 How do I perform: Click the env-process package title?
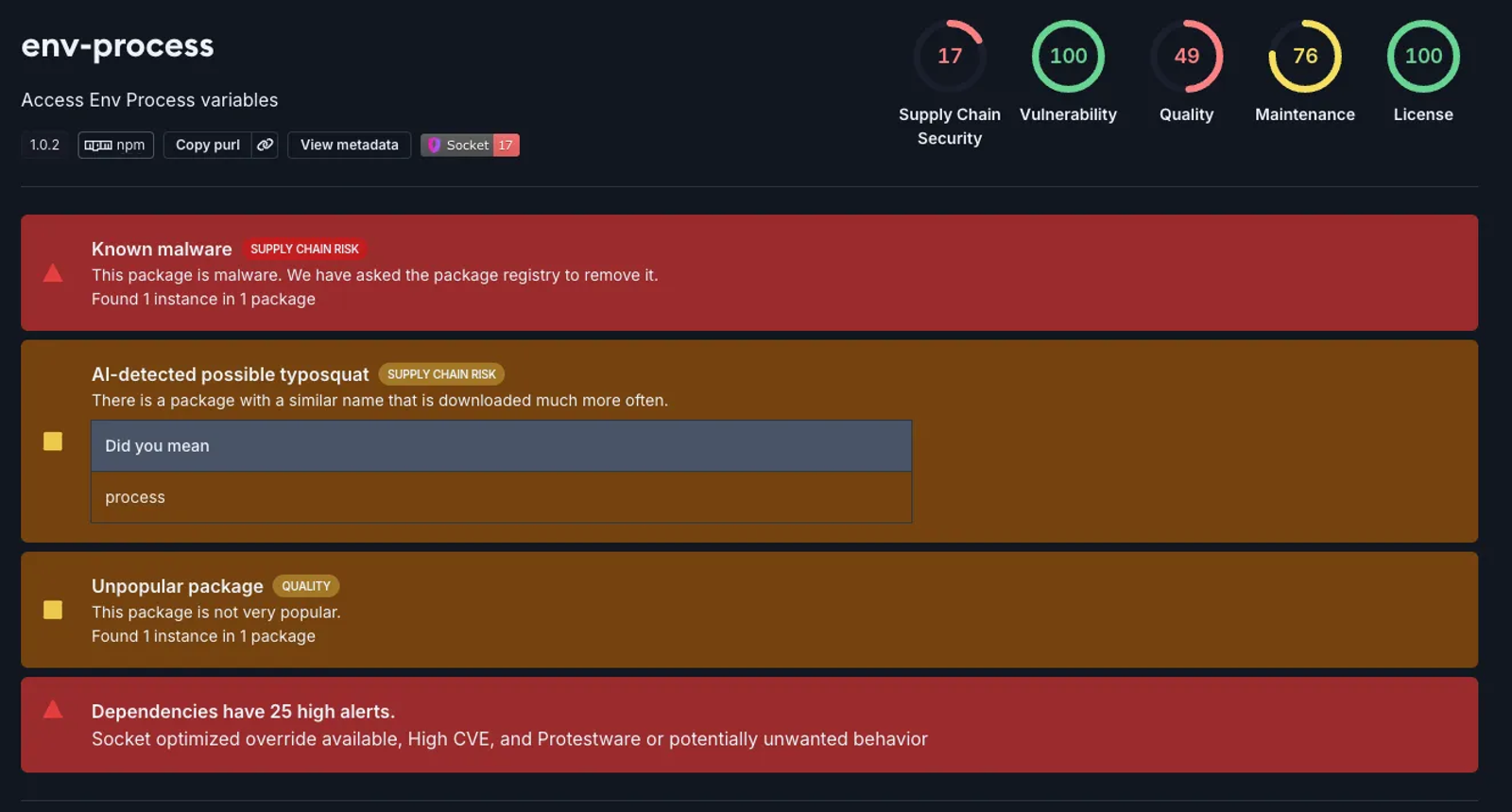pos(117,46)
